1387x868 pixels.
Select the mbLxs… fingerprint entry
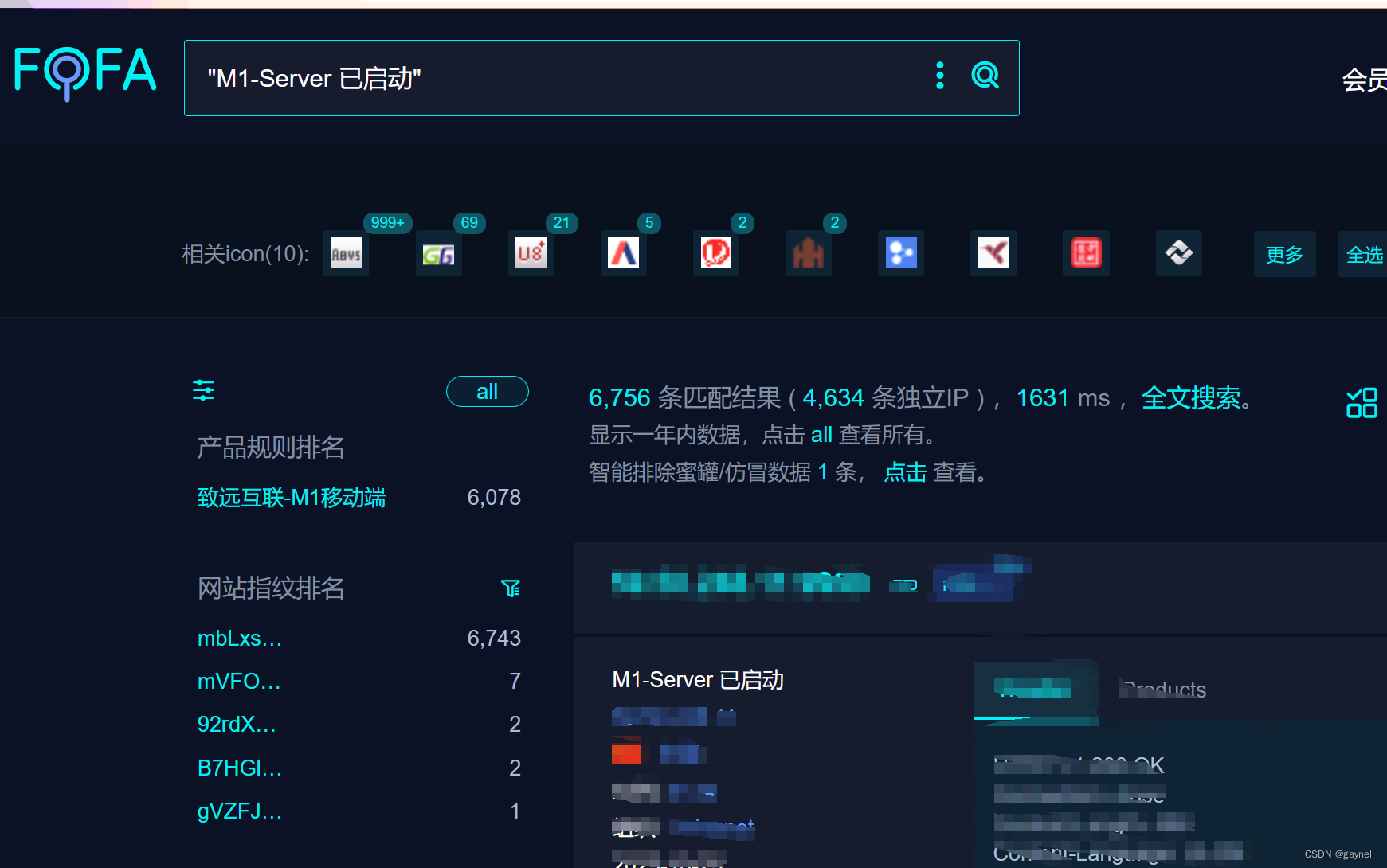[x=240, y=639]
